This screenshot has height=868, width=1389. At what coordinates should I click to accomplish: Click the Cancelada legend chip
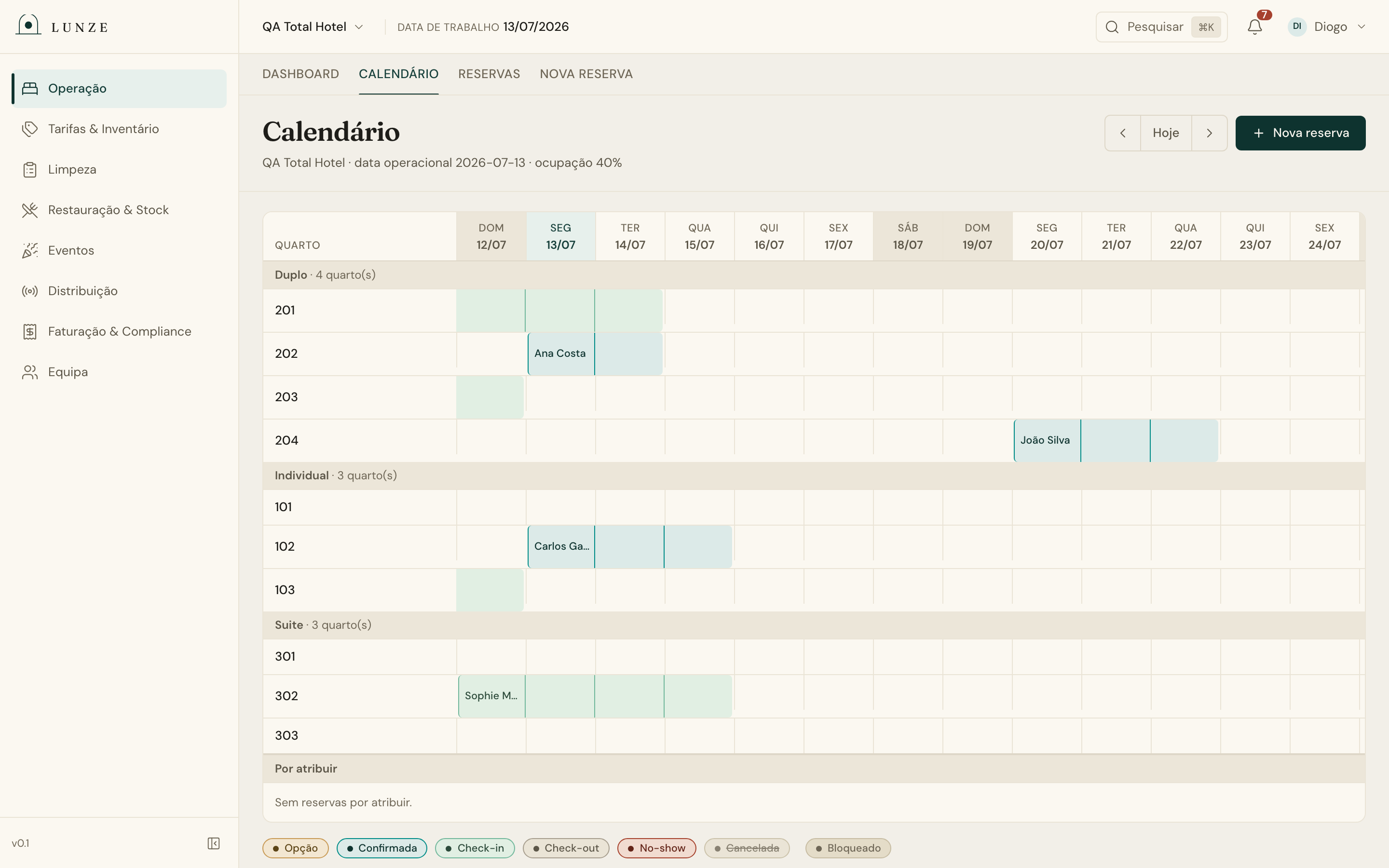pyautogui.click(x=747, y=848)
